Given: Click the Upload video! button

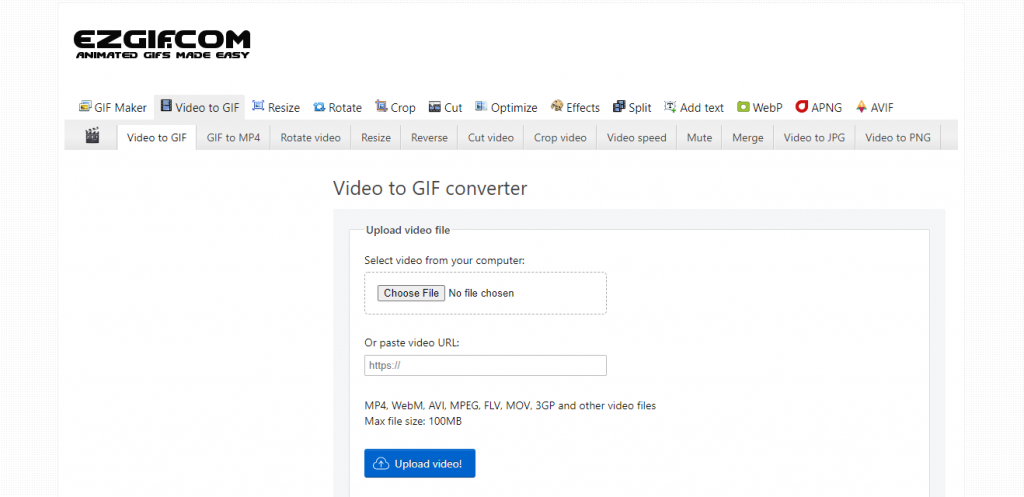Looking at the screenshot, I should [x=420, y=463].
